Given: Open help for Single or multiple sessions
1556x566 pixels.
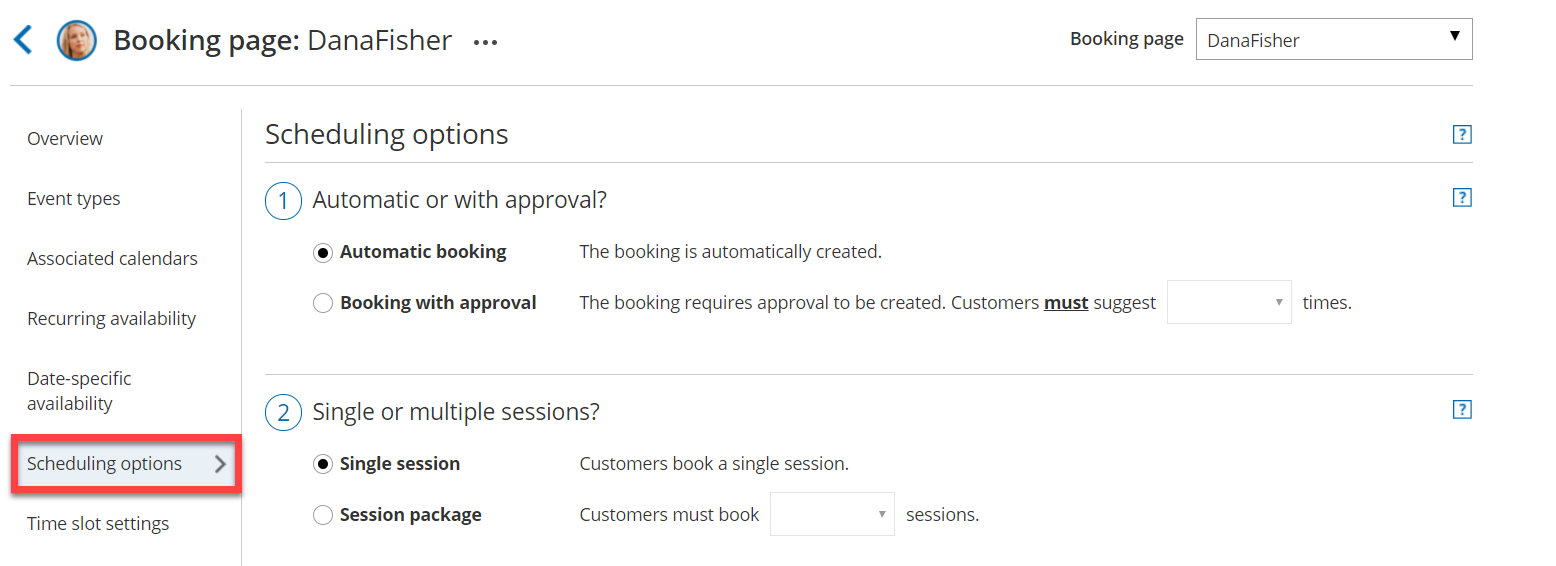Looking at the screenshot, I should (1462, 409).
